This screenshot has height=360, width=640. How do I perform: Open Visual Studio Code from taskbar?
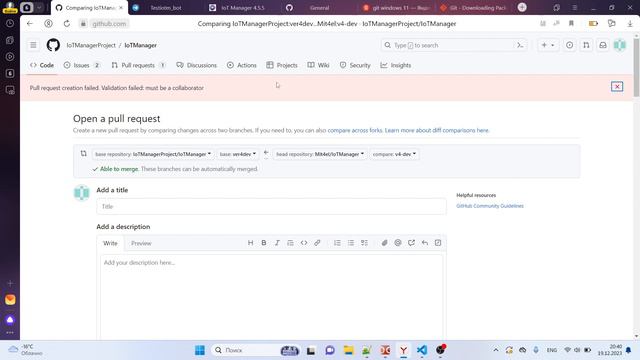click(x=422, y=350)
